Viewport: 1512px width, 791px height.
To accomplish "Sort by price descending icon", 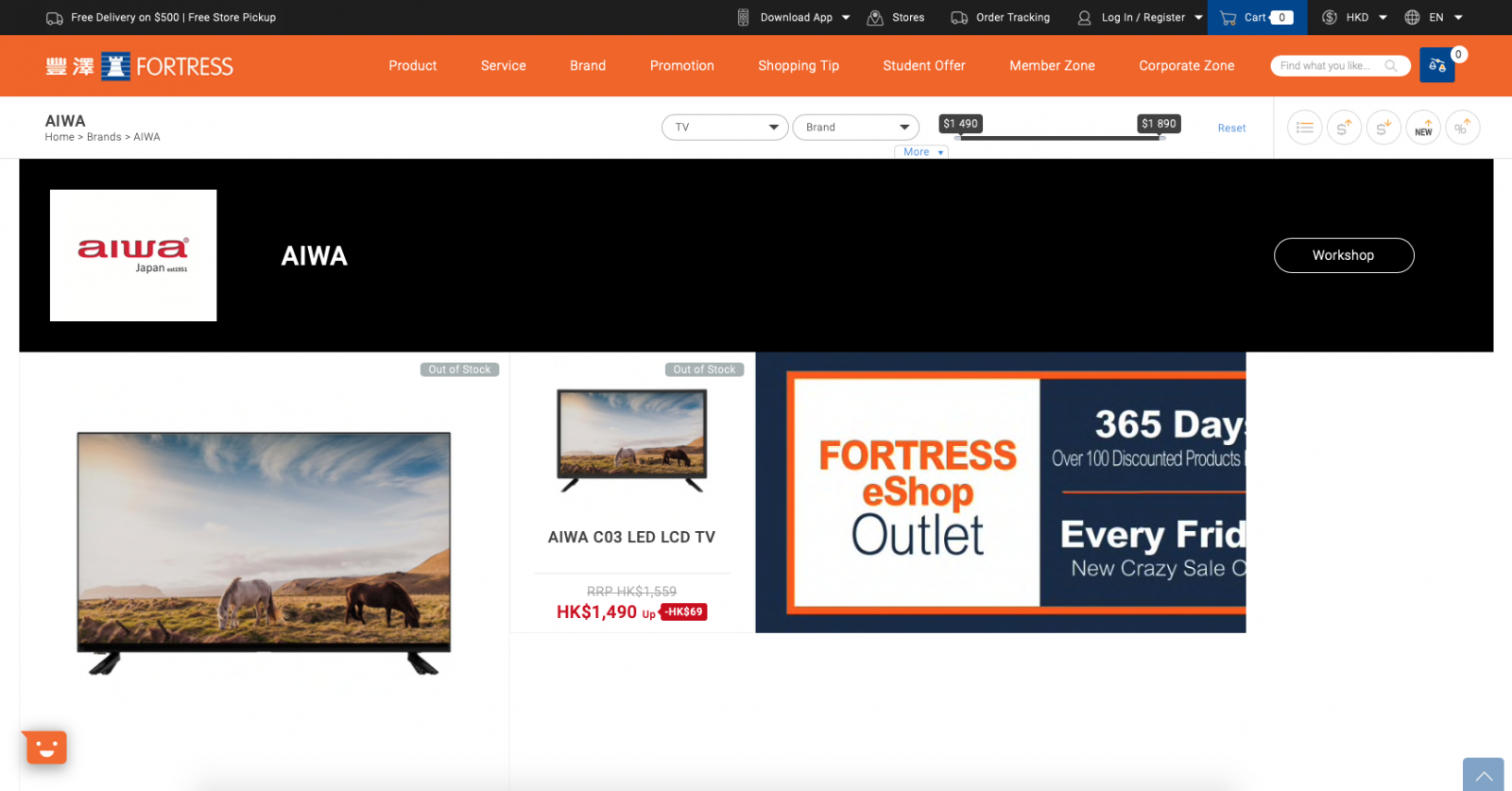I will (x=1383, y=128).
